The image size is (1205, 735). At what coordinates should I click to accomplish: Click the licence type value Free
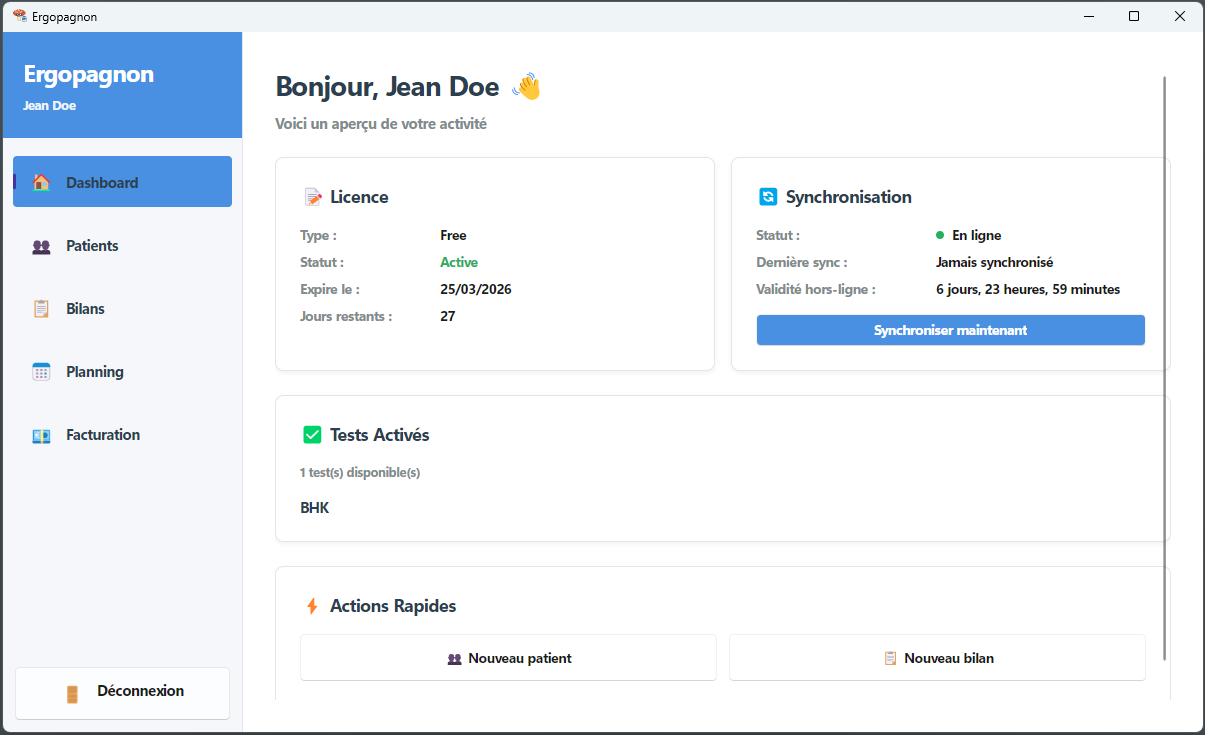tap(453, 235)
